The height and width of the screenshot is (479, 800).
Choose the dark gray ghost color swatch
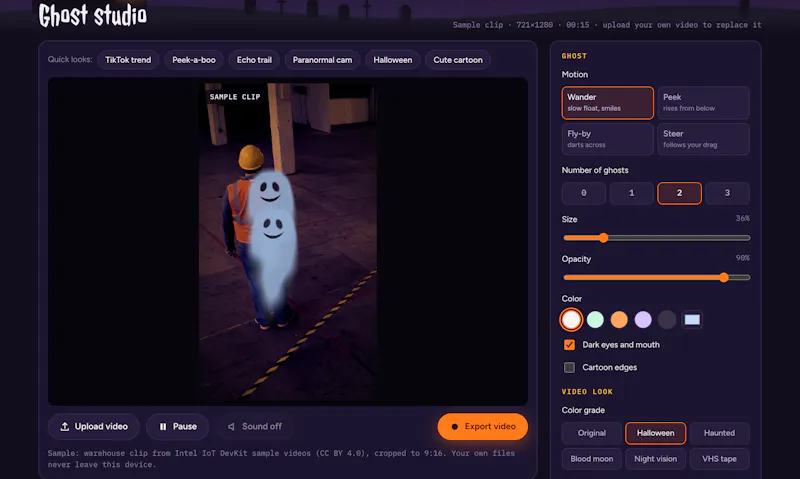tap(667, 320)
